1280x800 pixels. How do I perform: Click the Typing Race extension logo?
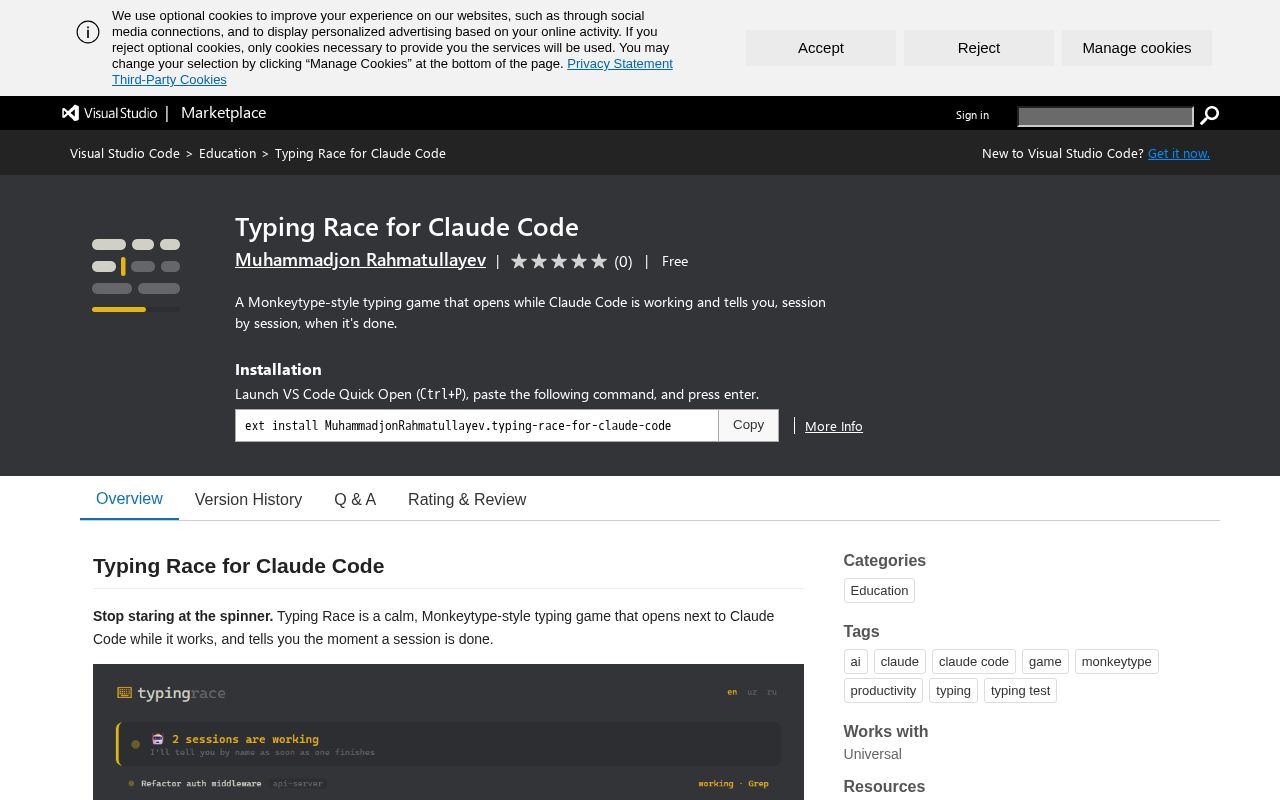[136, 275]
